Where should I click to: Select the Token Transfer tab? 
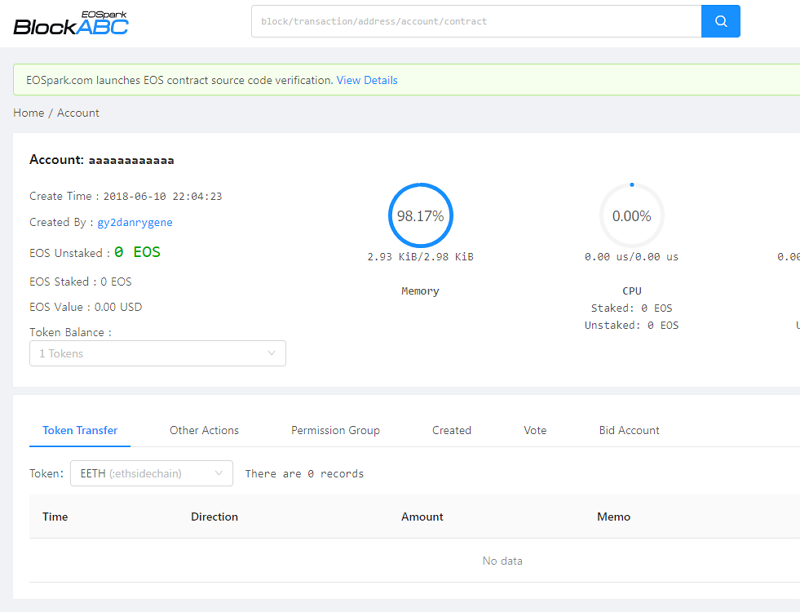click(80, 430)
